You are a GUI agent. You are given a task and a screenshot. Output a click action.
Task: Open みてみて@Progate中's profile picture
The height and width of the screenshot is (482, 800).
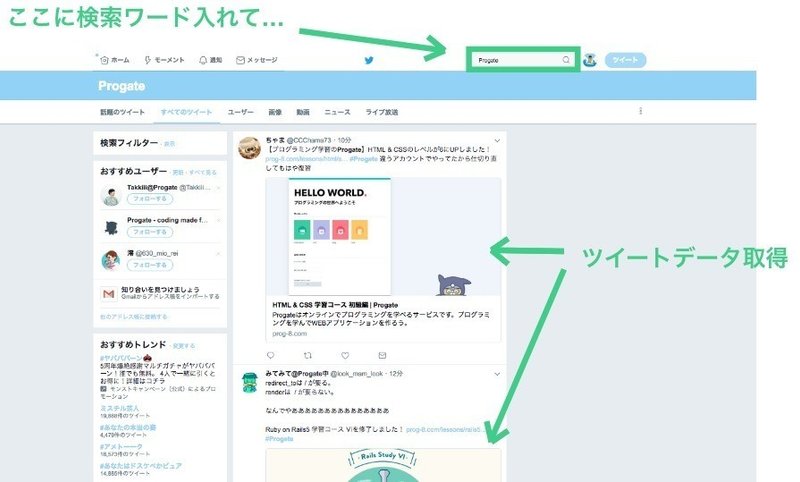pos(249,382)
